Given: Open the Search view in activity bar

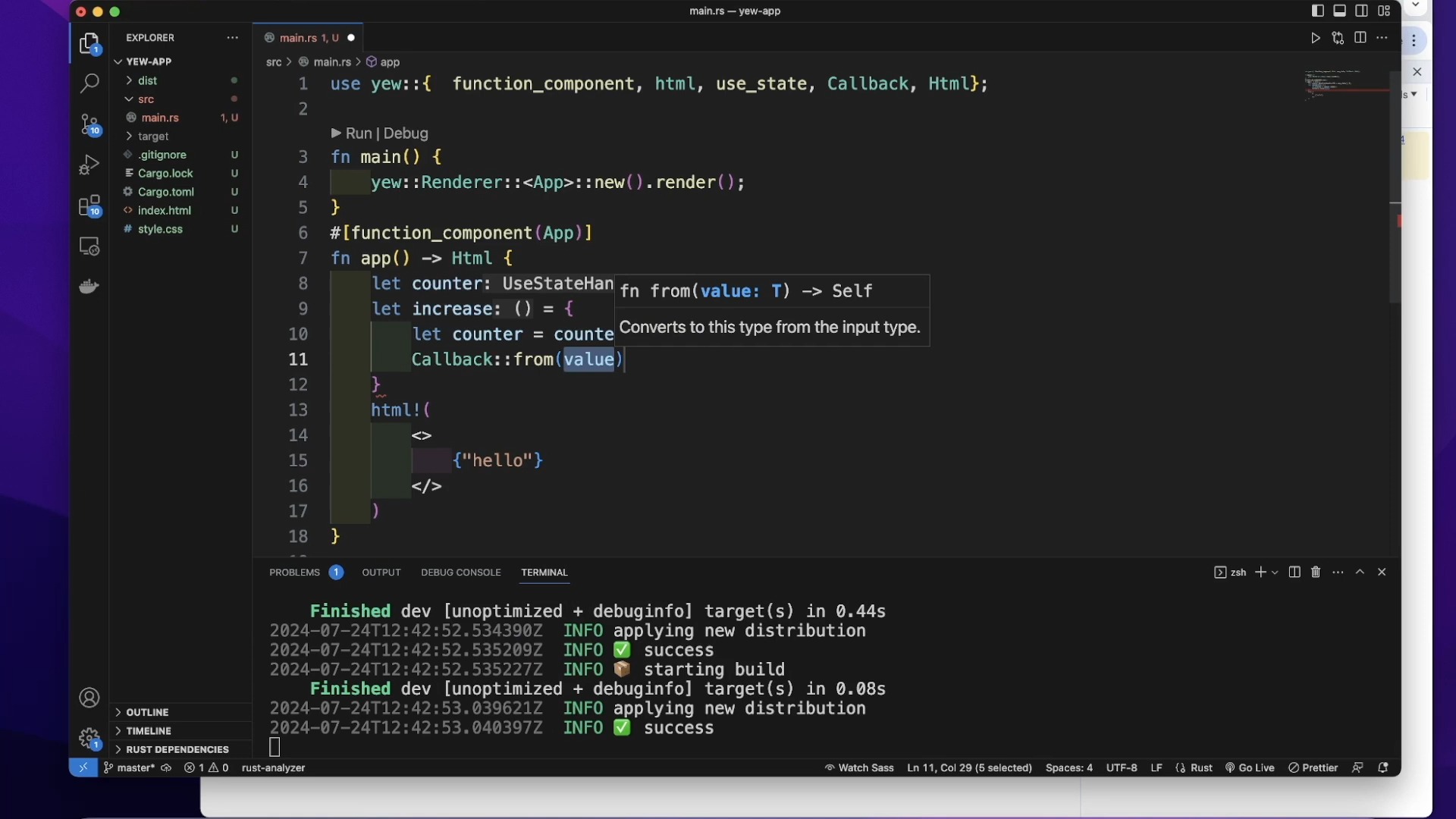Looking at the screenshot, I should click(x=89, y=83).
